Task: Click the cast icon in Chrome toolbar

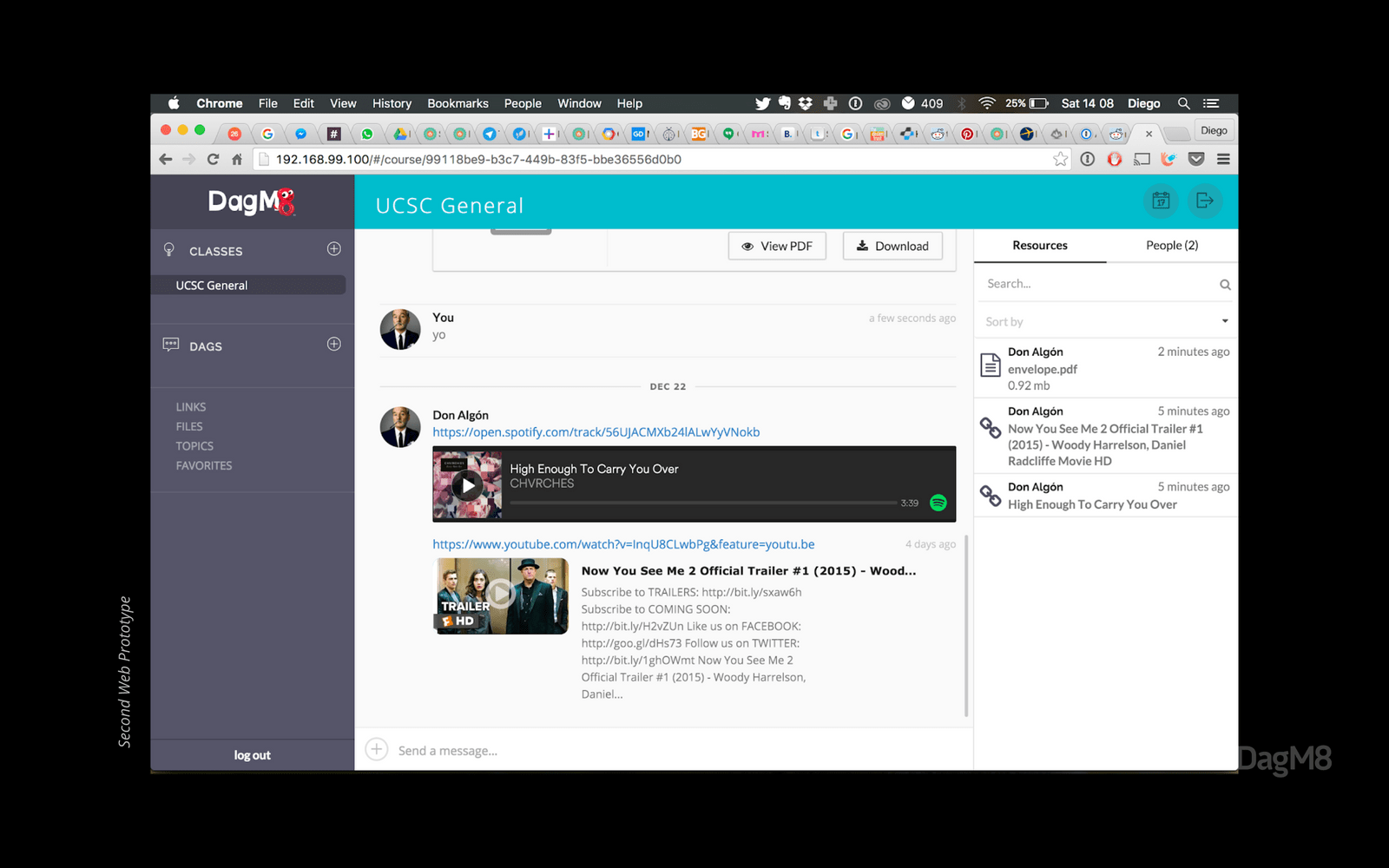Action: [1142, 159]
